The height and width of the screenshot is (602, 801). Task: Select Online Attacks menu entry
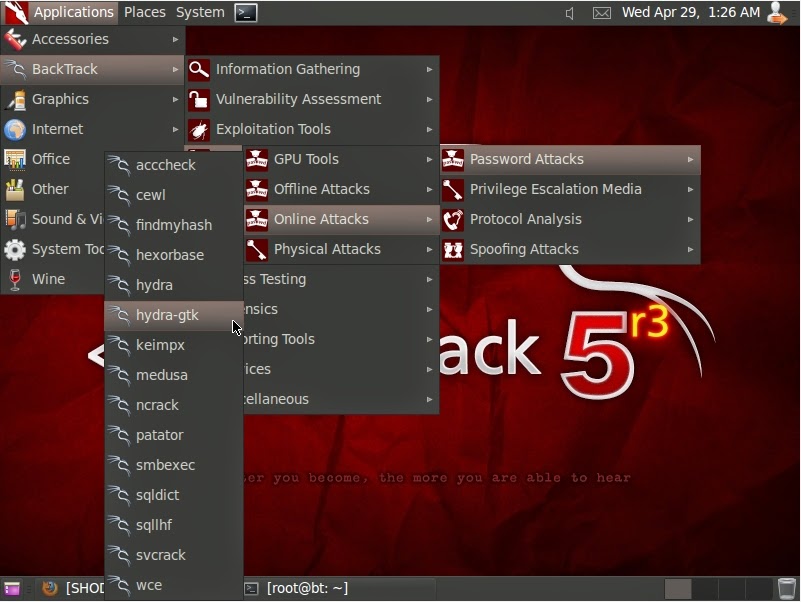[341, 220]
